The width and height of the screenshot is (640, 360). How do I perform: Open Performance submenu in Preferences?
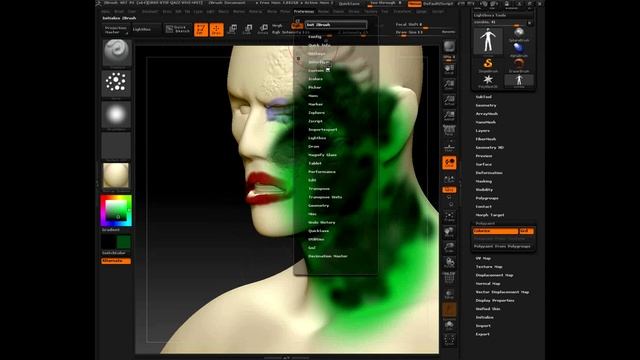pos(322,172)
